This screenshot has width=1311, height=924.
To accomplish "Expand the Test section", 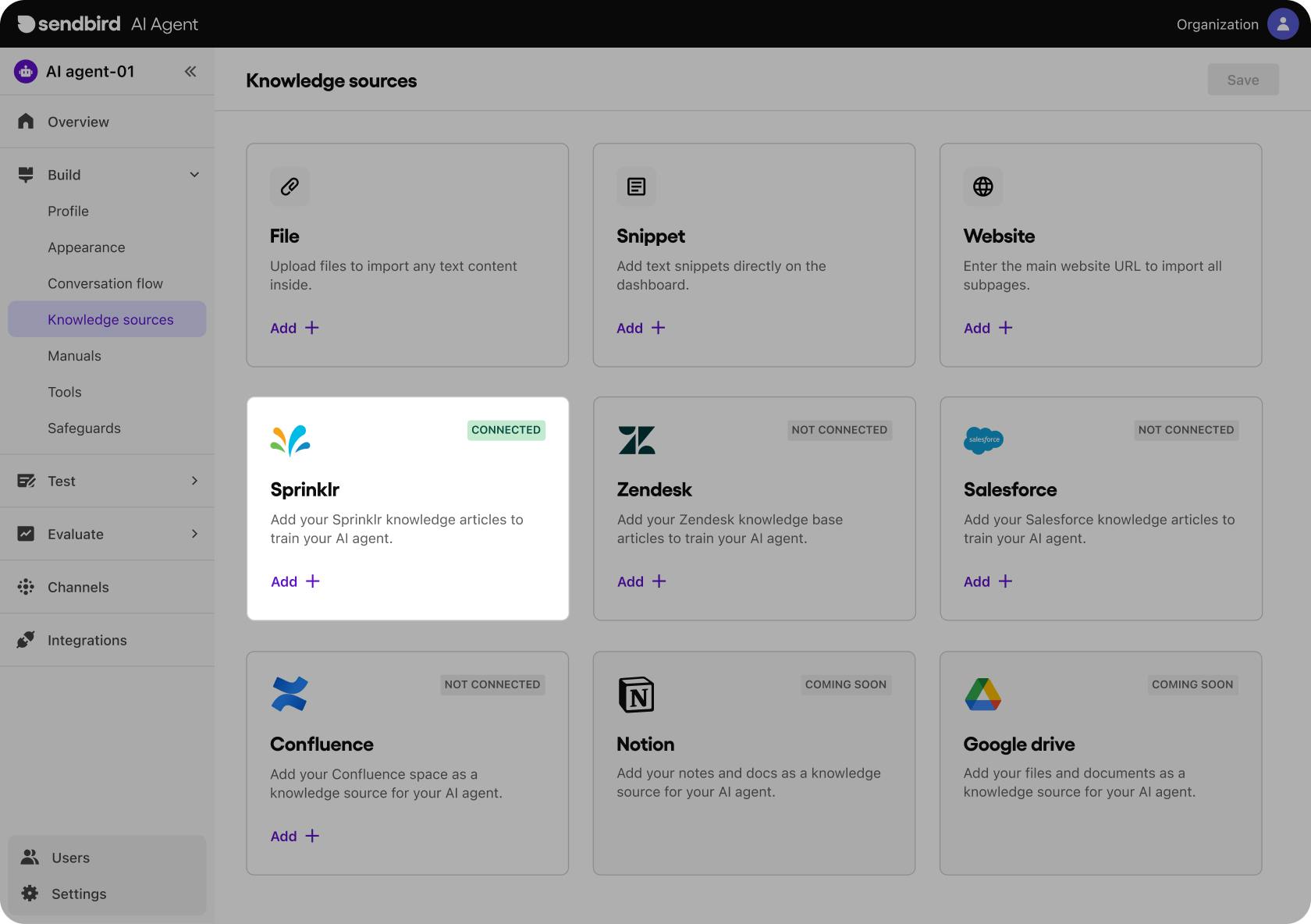I will [x=194, y=481].
